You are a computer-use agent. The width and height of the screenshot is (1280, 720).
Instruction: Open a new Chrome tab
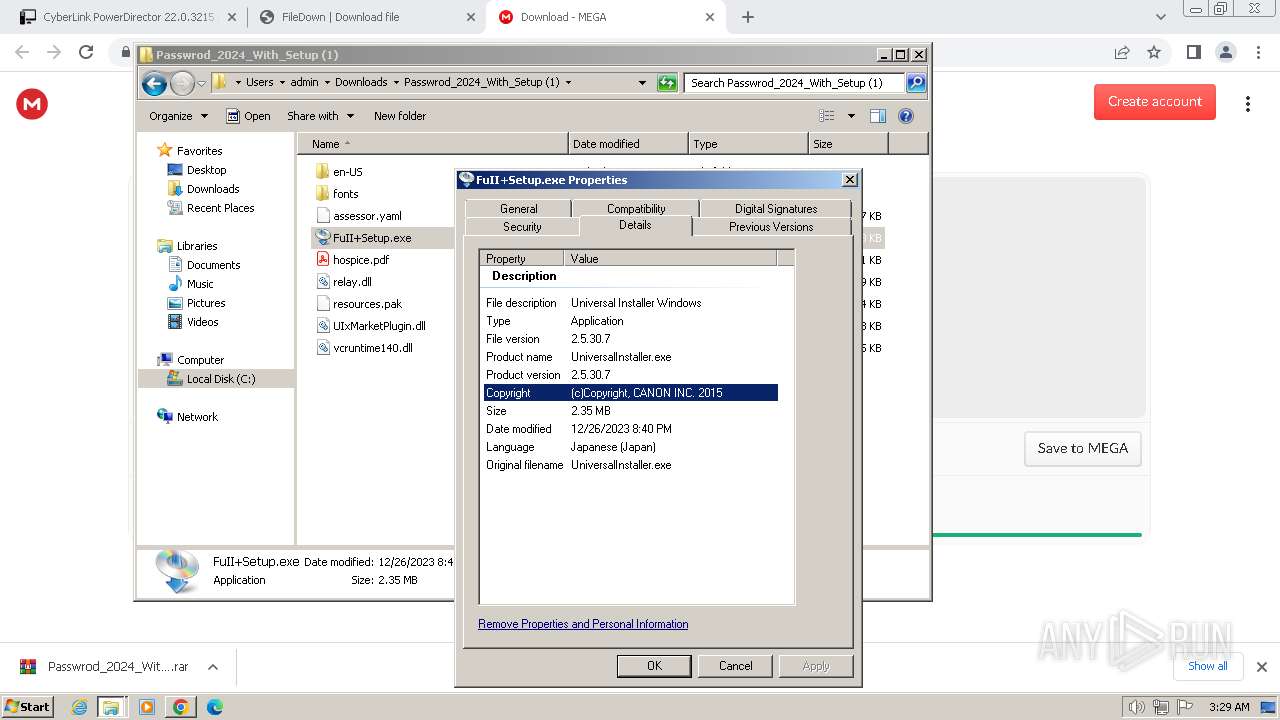[748, 17]
